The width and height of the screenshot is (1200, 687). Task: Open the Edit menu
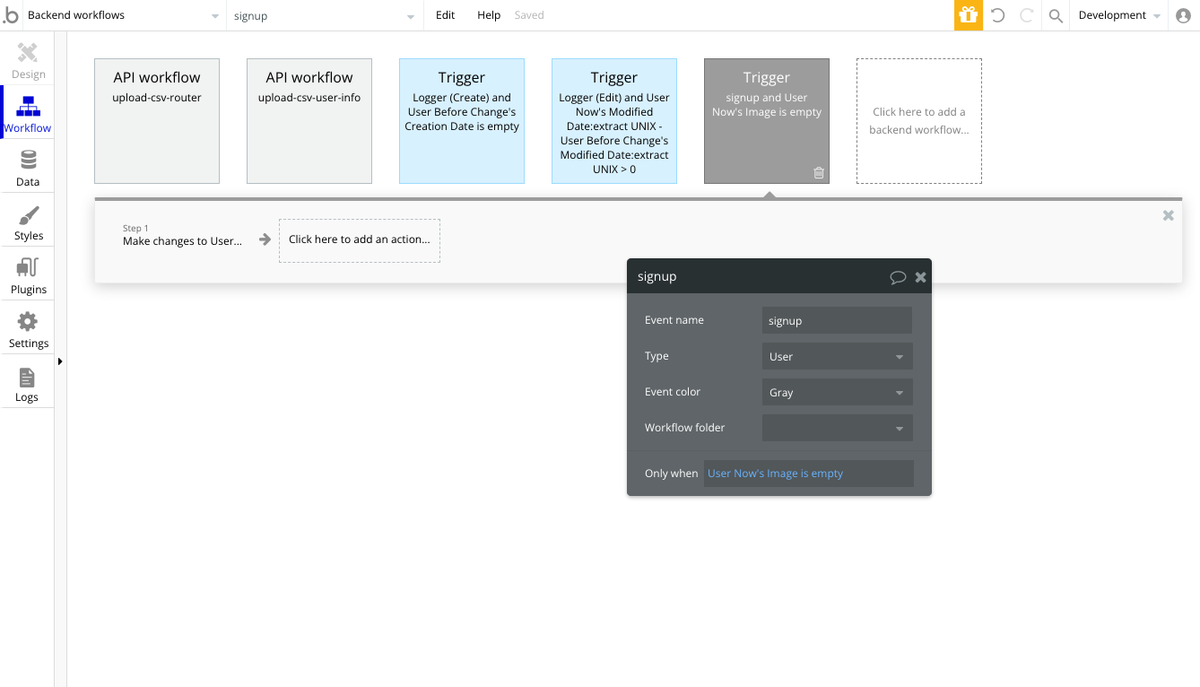[x=445, y=15]
